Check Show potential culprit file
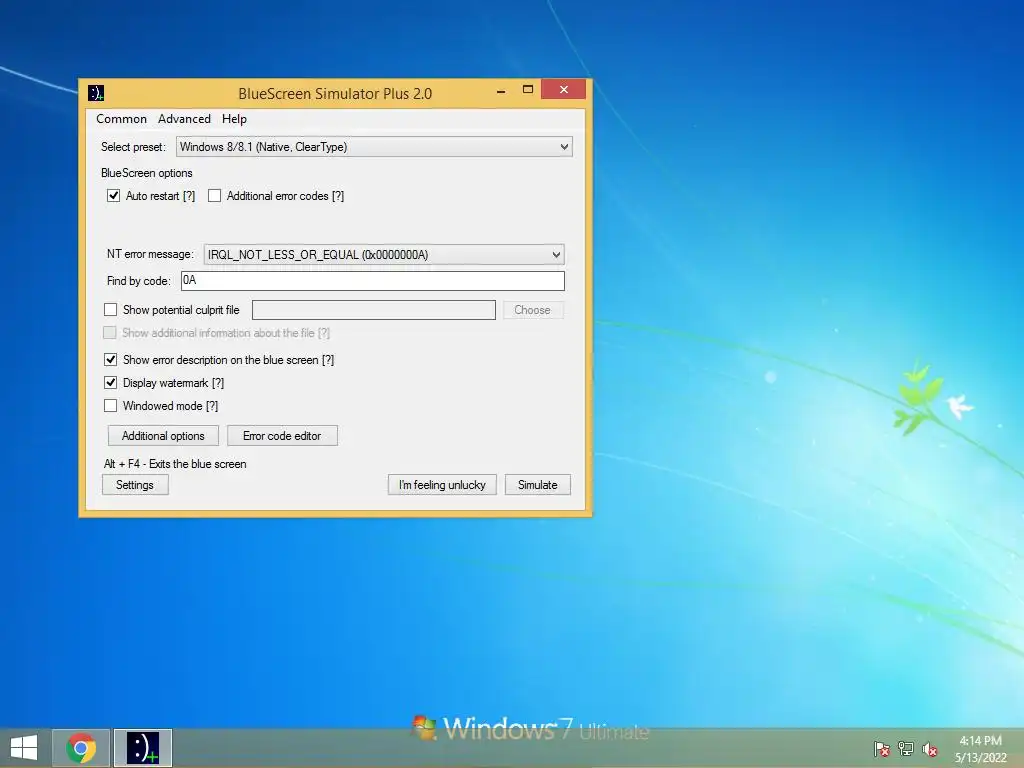 [x=110, y=310]
